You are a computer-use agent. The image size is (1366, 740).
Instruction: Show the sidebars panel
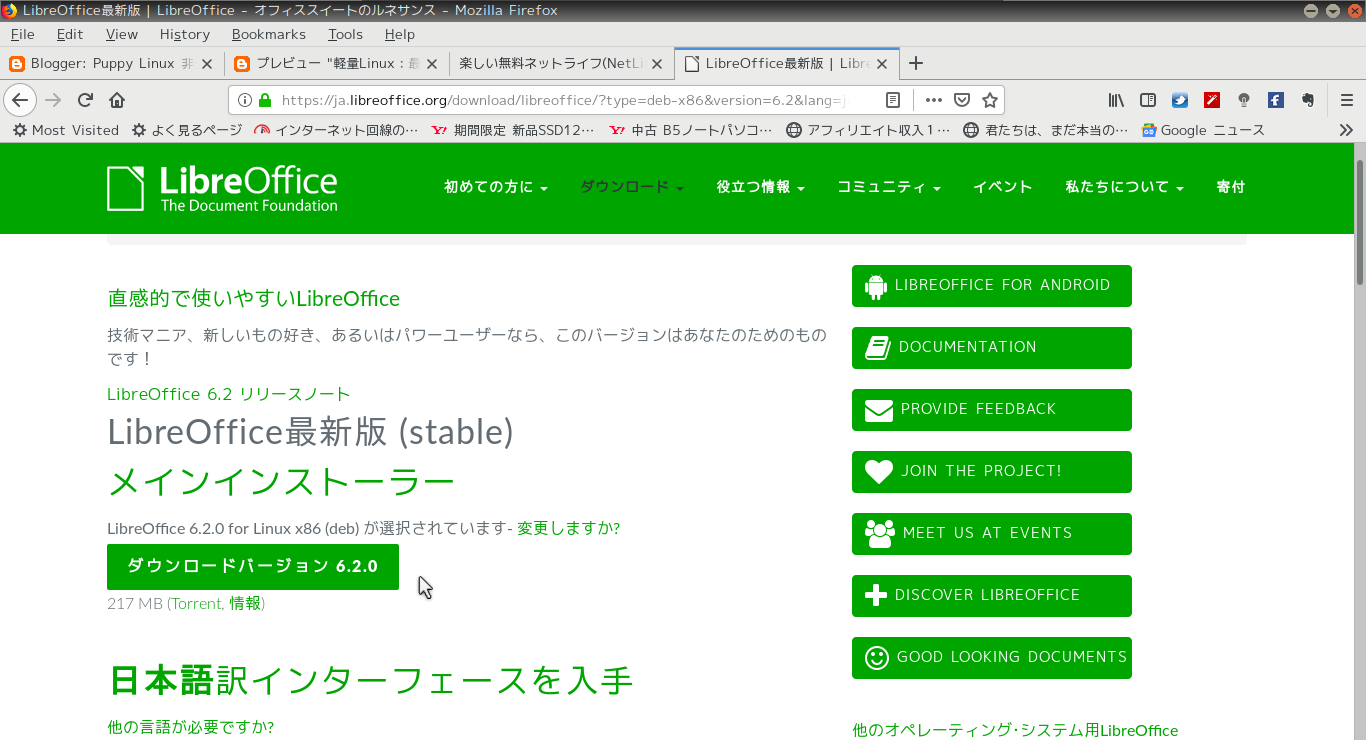(x=1148, y=100)
